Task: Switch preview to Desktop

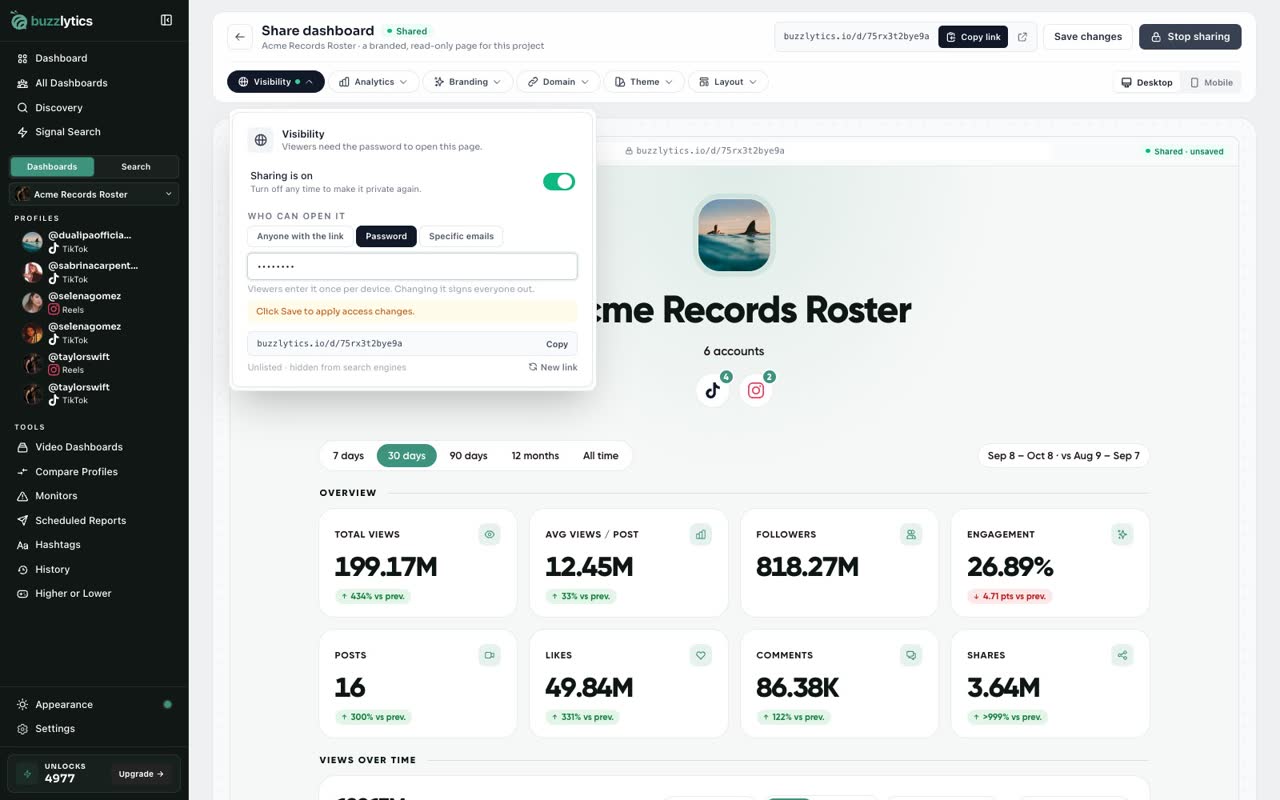Action: click(x=1147, y=82)
